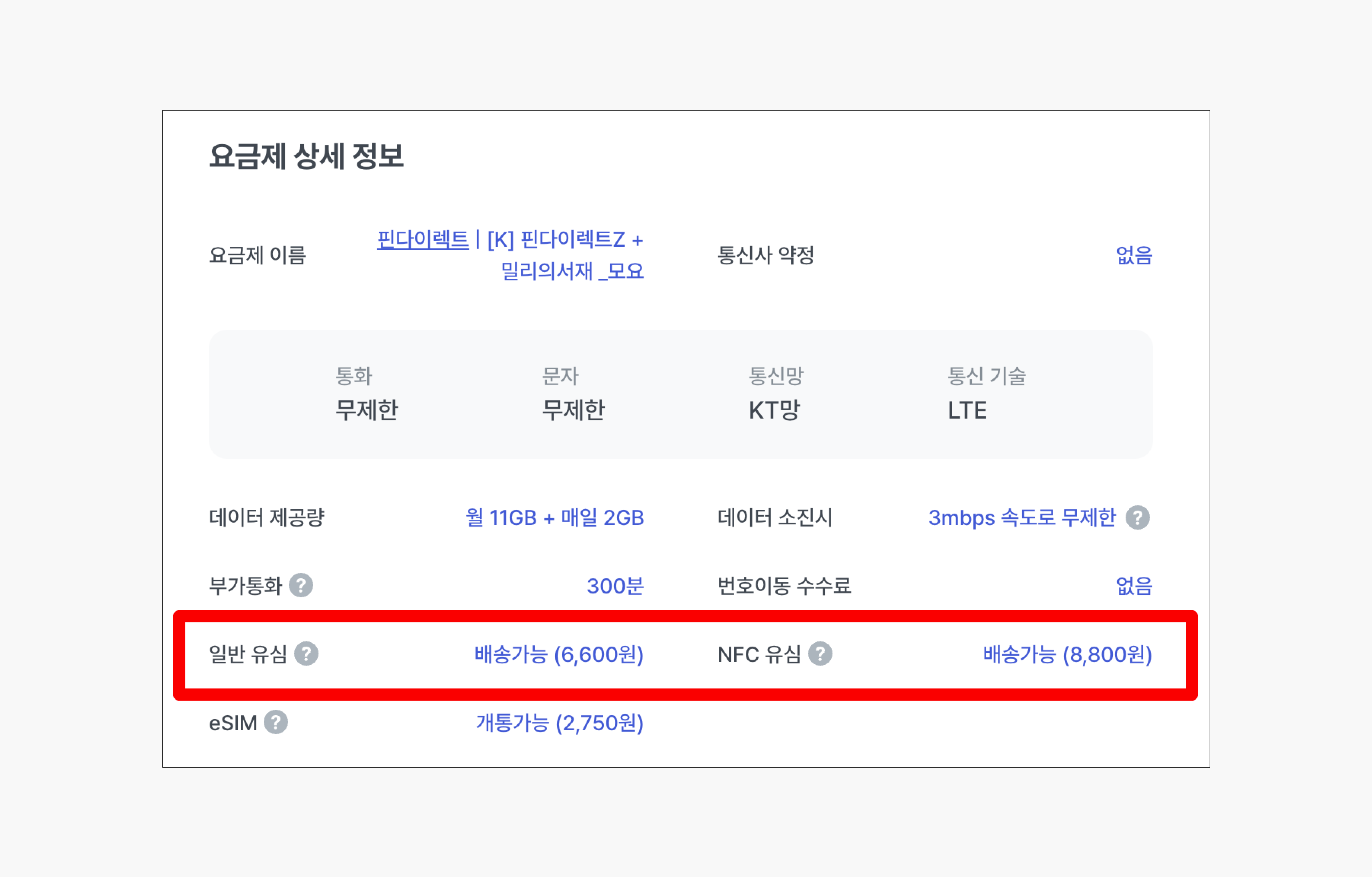Viewport: 1372px width, 877px height.
Task: Click help icon after 3mbps 속도로 무제한
Action: coord(1138,518)
